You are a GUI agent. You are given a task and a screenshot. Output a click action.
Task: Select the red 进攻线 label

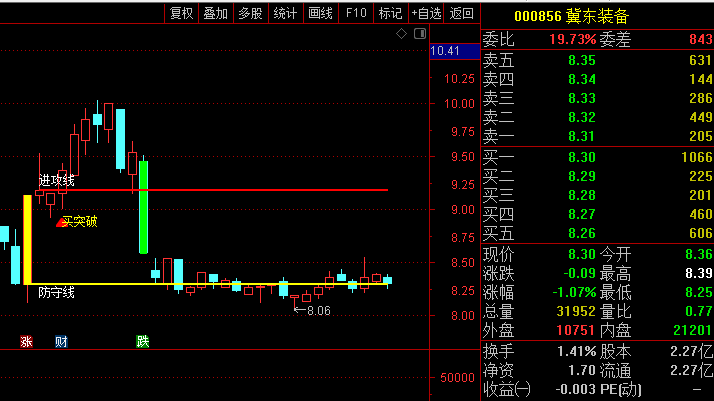coord(56,181)
